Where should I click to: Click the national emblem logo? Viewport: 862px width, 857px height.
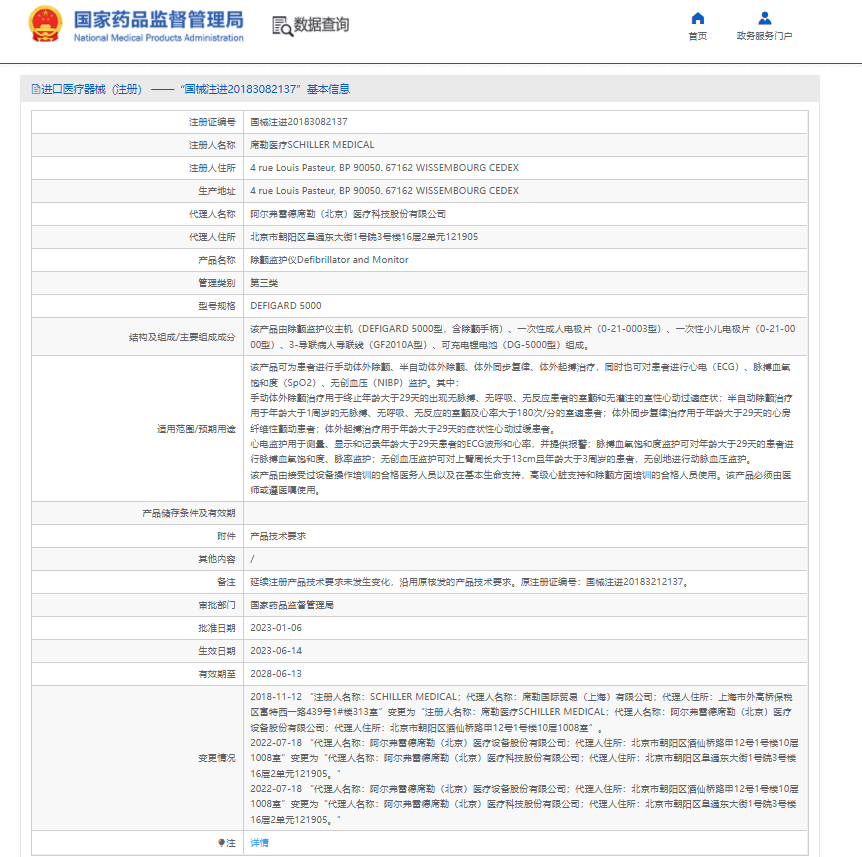coord(45,24)
